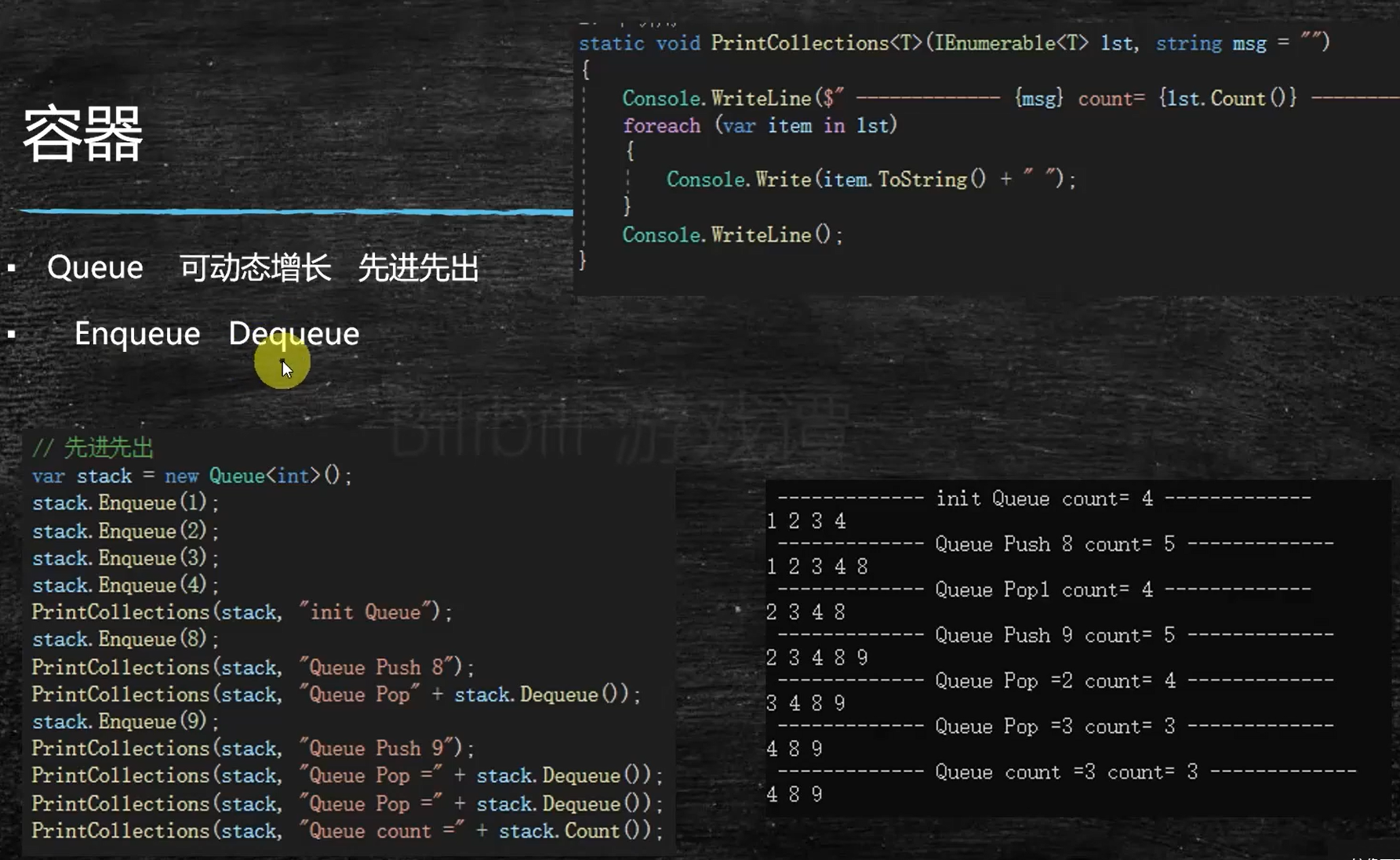Click the code comment '// 先进先出'
The image size is (1400, 860).
pos(93,448)
